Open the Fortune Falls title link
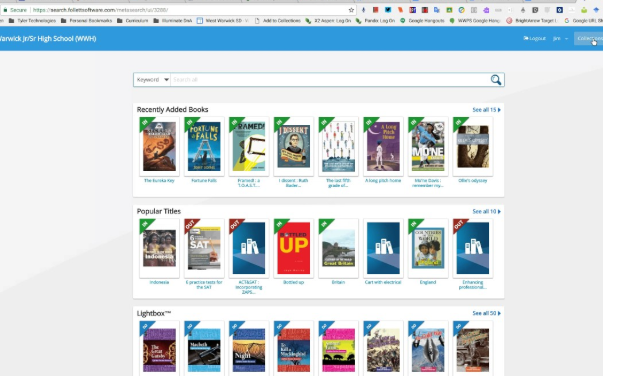The image size is (619, 376). pyautogui.click(x=204, y=180)
